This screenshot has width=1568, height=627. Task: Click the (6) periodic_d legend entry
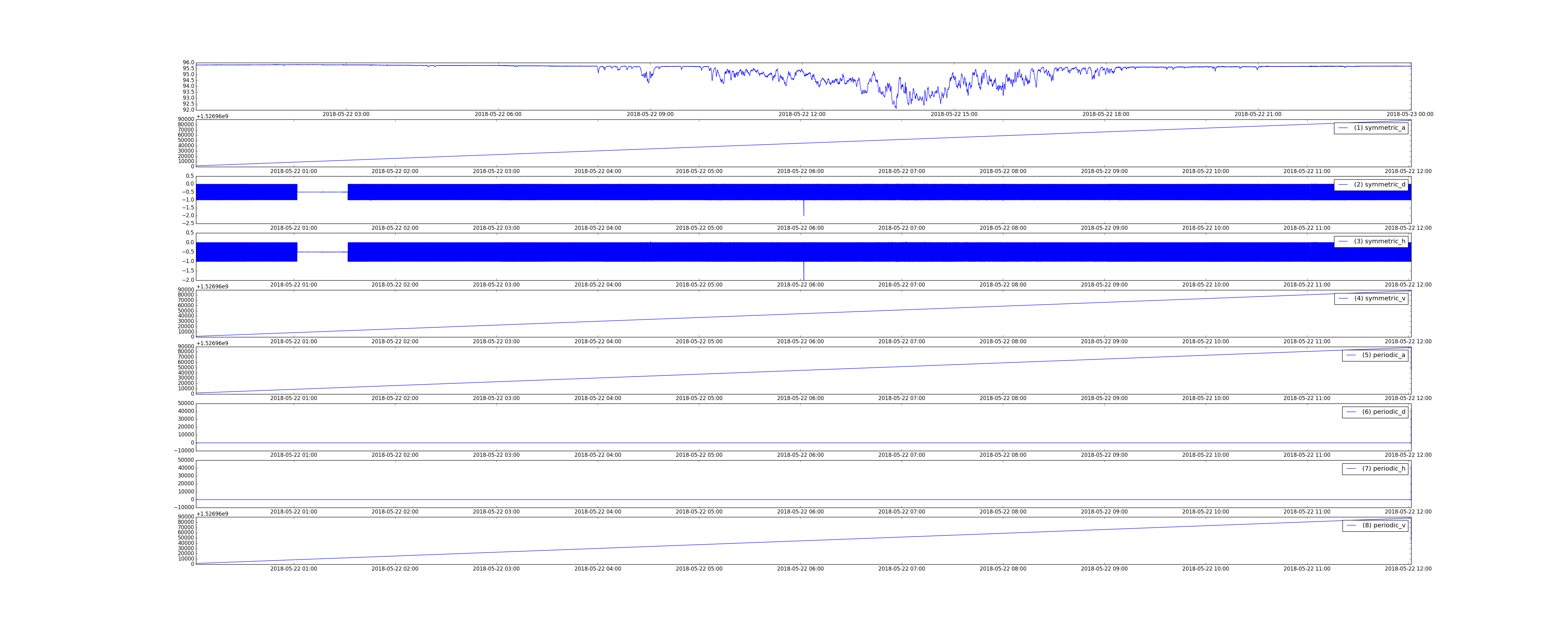click(x=1384, y=412)
